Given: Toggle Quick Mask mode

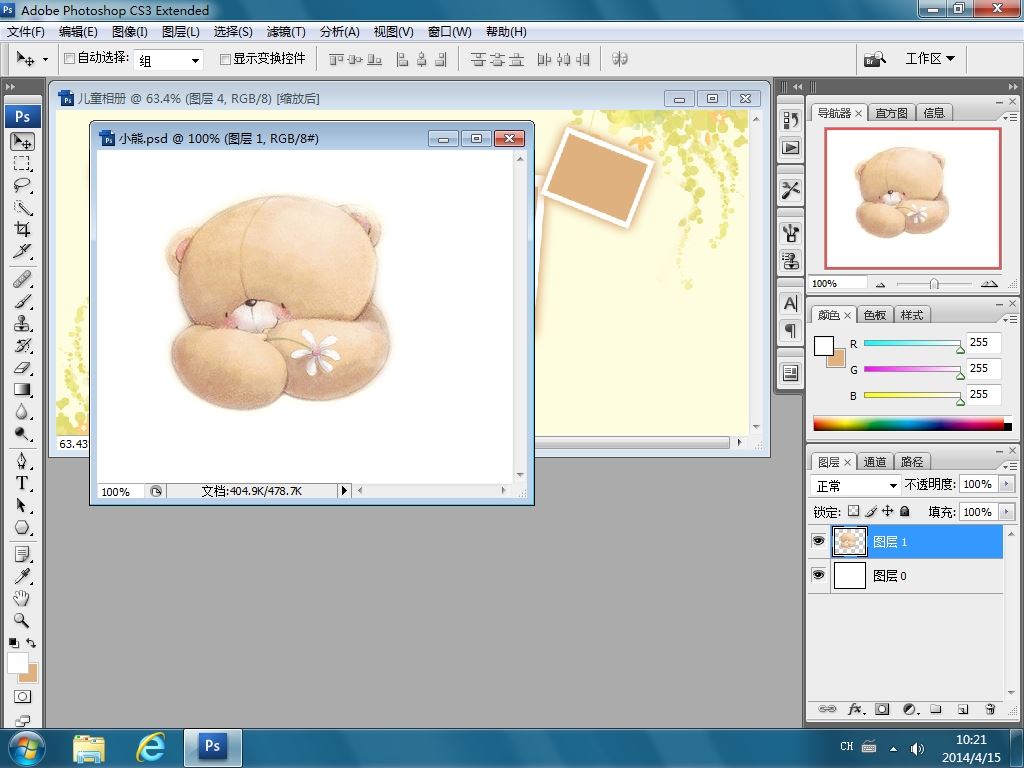Looking at the screenshot, I should point(22,697).
